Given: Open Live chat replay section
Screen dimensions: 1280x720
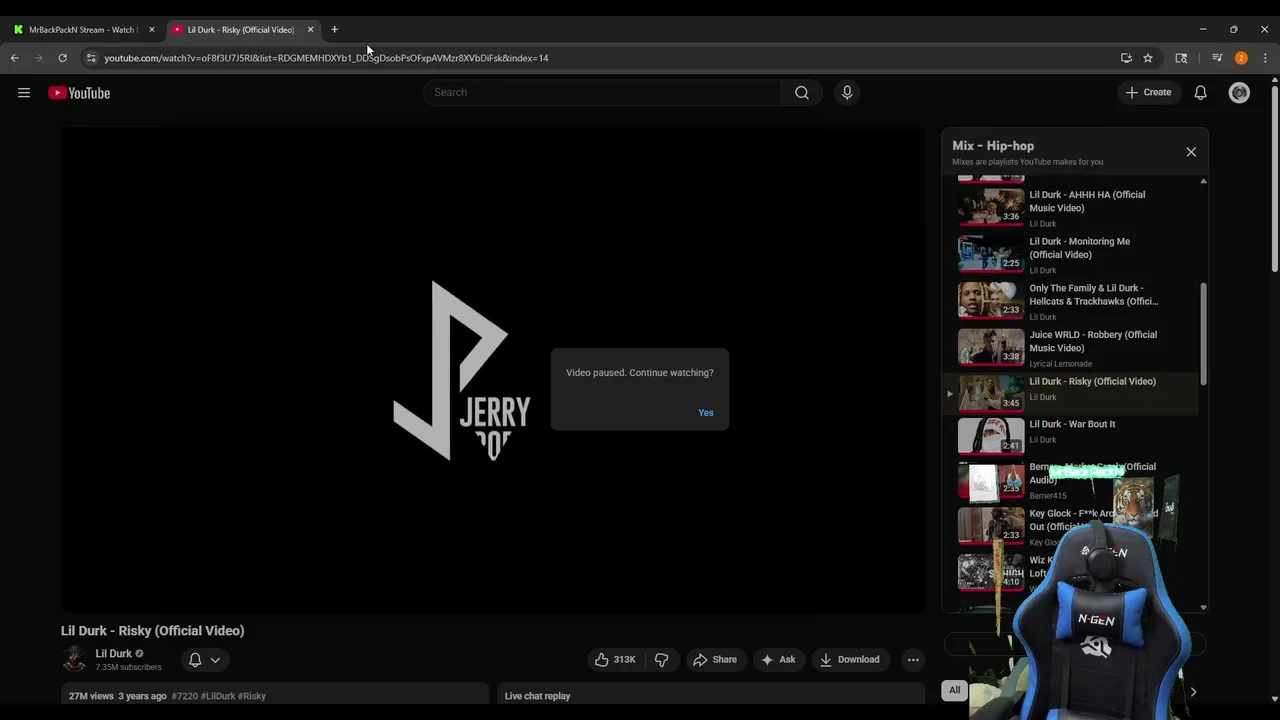Looking at the screenshot, I should tap(710, 696).
